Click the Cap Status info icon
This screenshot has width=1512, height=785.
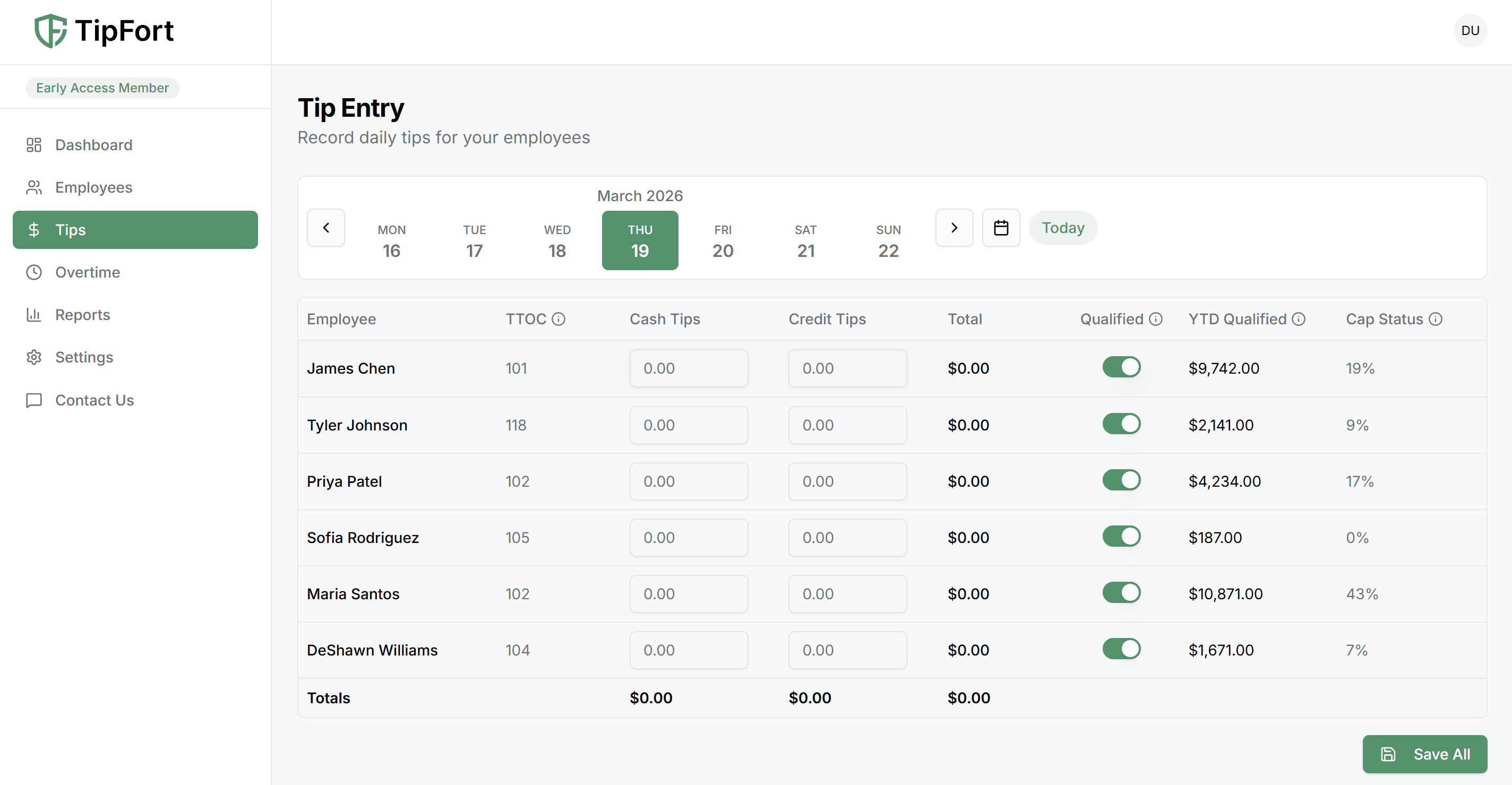click(x=1436, y=319)
